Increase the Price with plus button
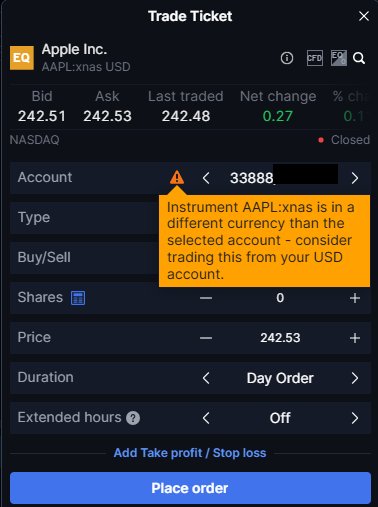378x507 pixels. 355,338
